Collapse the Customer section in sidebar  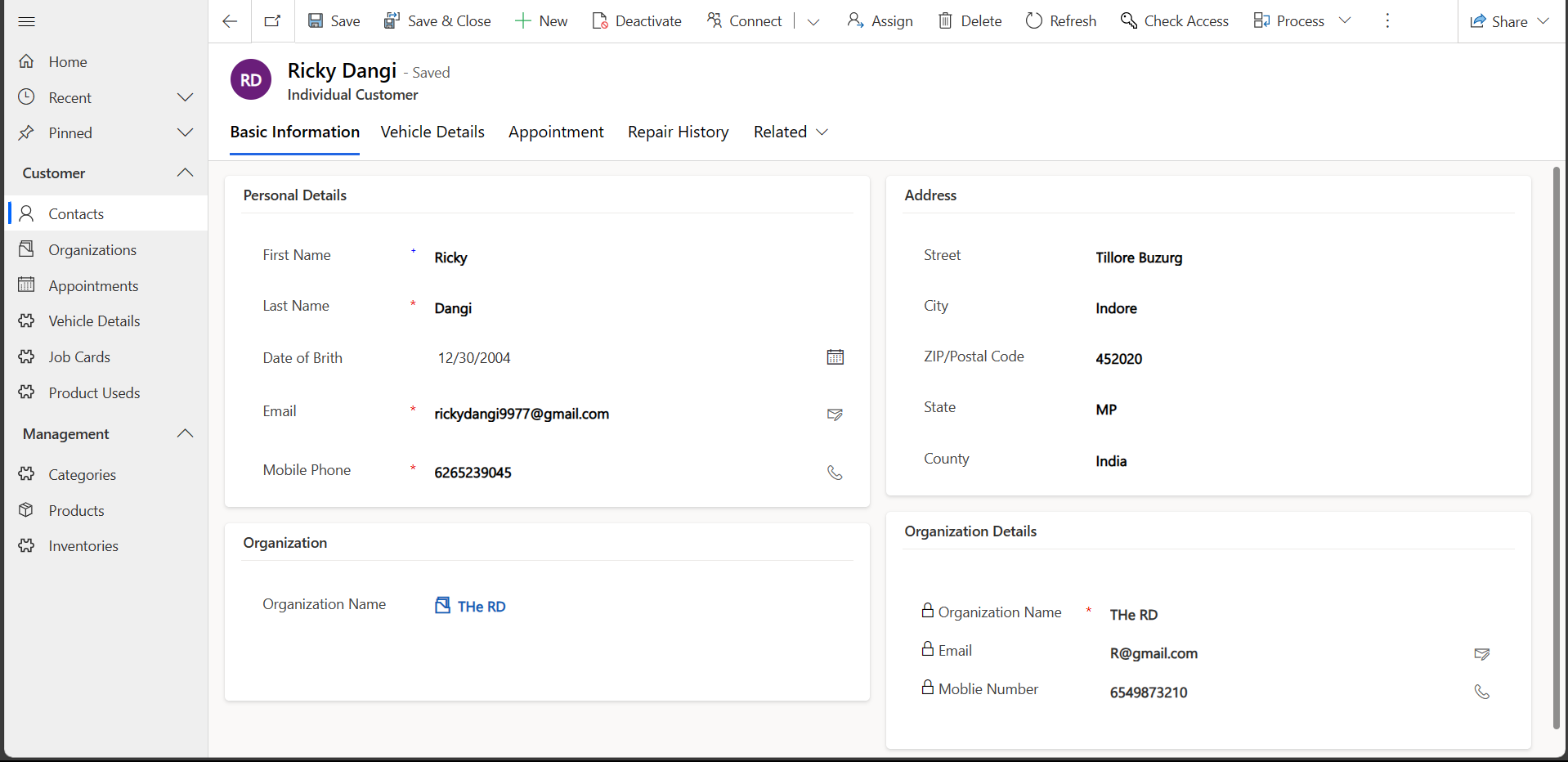(186, 173)
